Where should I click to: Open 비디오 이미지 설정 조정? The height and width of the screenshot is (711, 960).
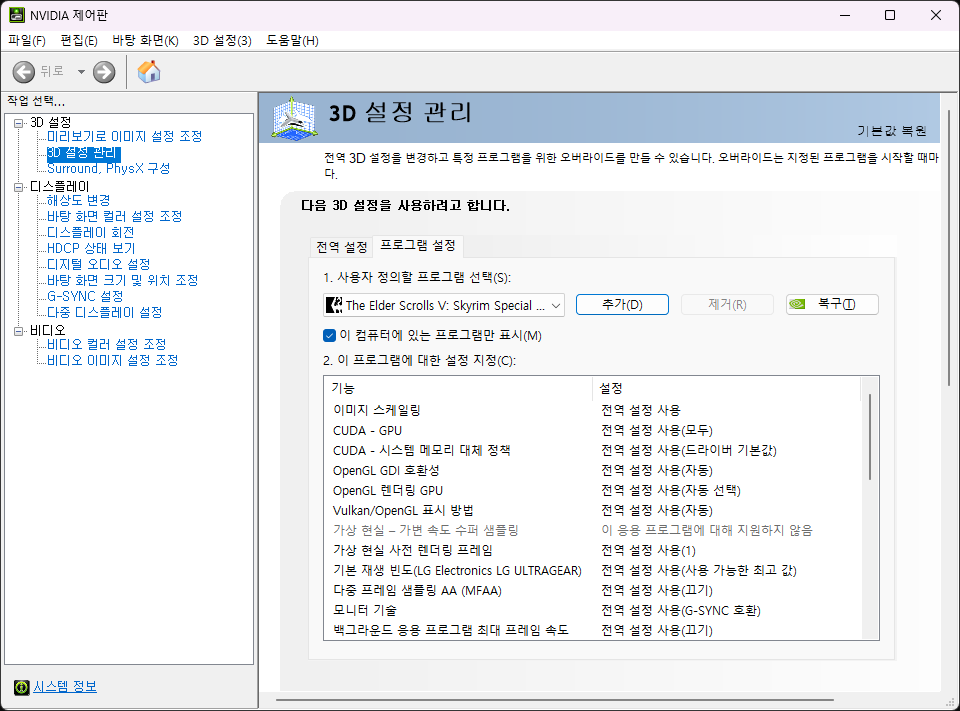coord(113,360)
